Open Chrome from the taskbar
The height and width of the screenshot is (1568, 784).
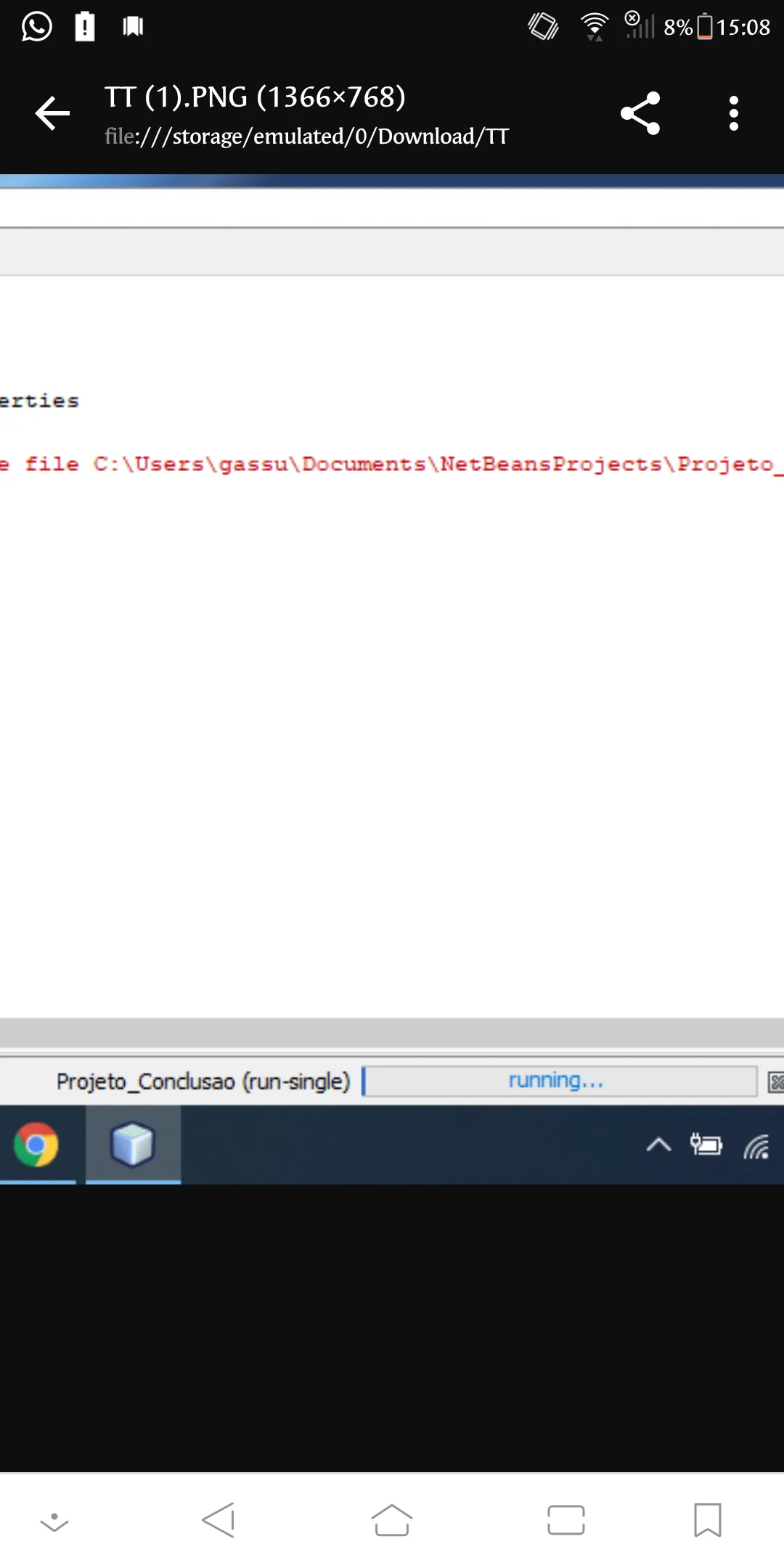tap(36, 1145)
